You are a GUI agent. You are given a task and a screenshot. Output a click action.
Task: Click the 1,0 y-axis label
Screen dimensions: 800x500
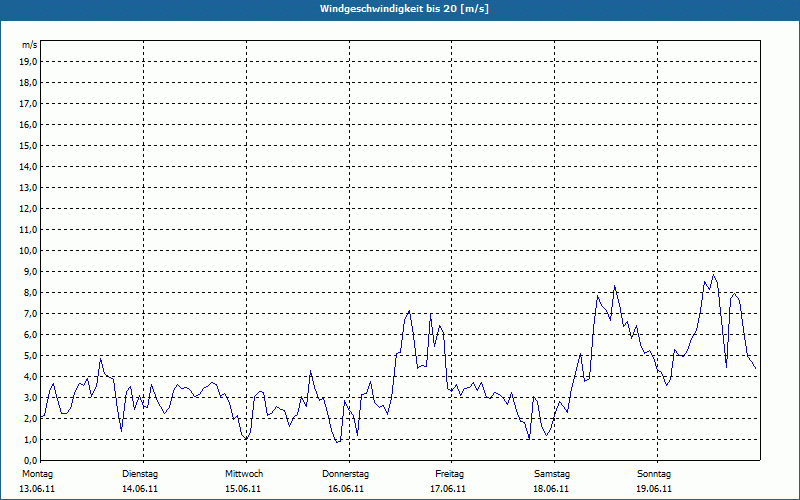click(x=30, y=439)
